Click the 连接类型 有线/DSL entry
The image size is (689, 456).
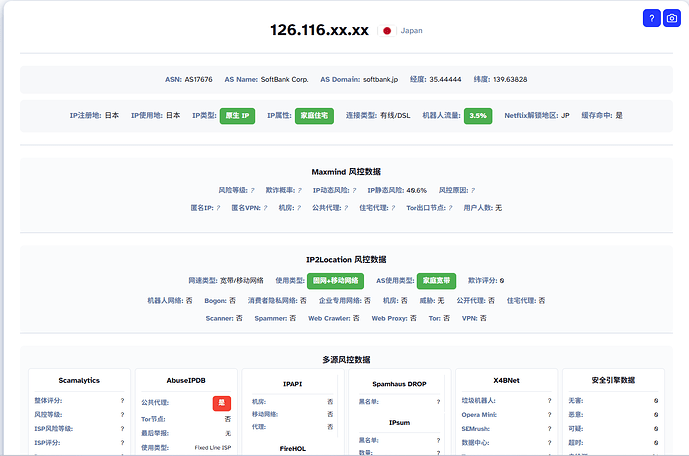coord(378,116)
